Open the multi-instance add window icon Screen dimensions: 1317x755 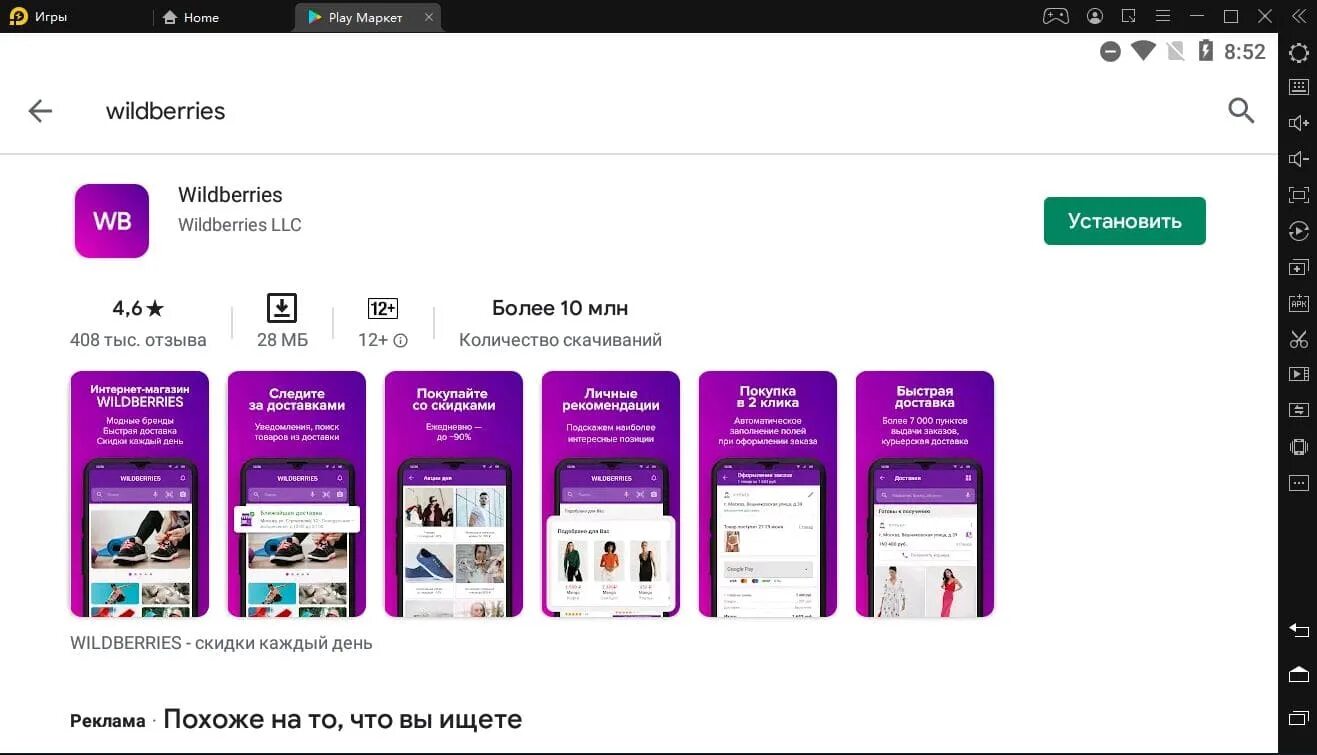click(1298, 268)
